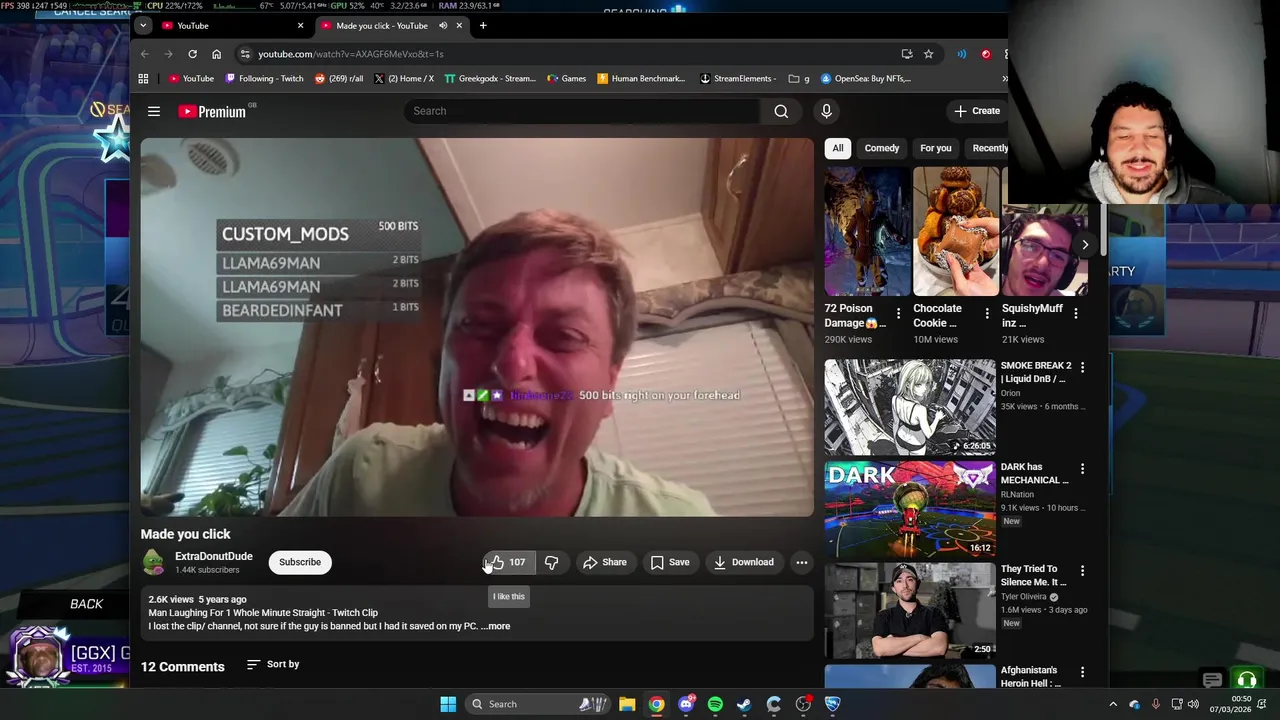Subscribe to ExtraDonutDude
This screenshot has height=720, width=1280.
[x=300, y=562]
